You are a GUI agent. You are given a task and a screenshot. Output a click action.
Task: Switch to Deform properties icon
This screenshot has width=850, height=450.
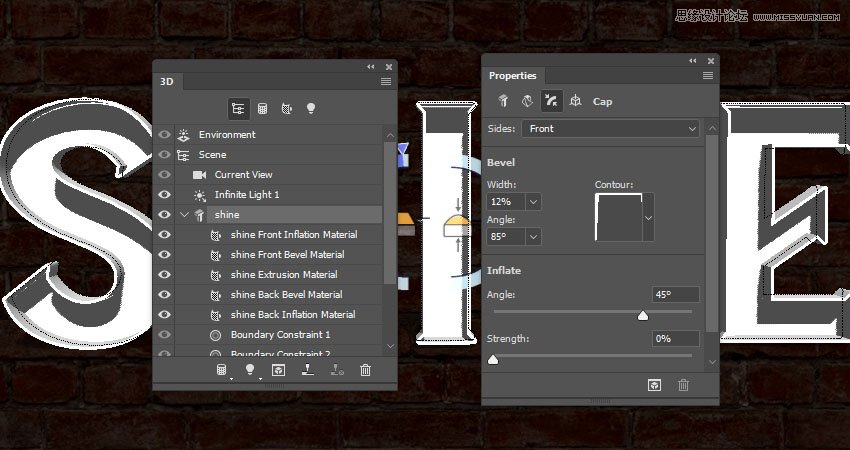click(x=527, y=101)
